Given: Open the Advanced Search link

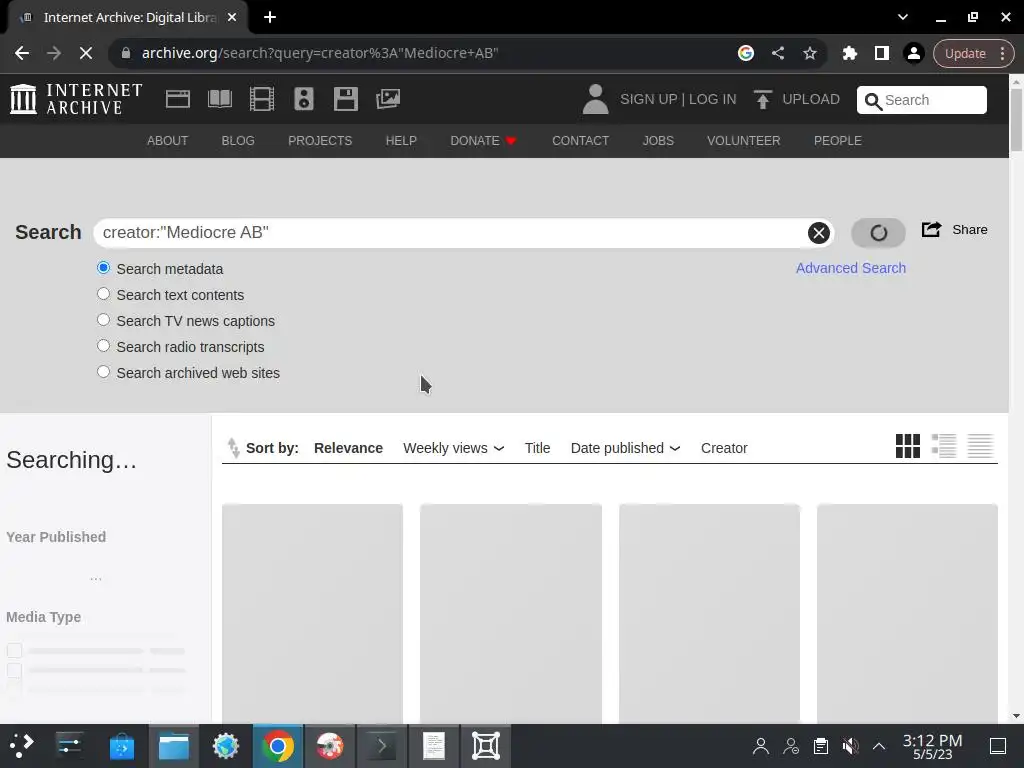Looking at the screenshot, I should click(x=850, y=268).
